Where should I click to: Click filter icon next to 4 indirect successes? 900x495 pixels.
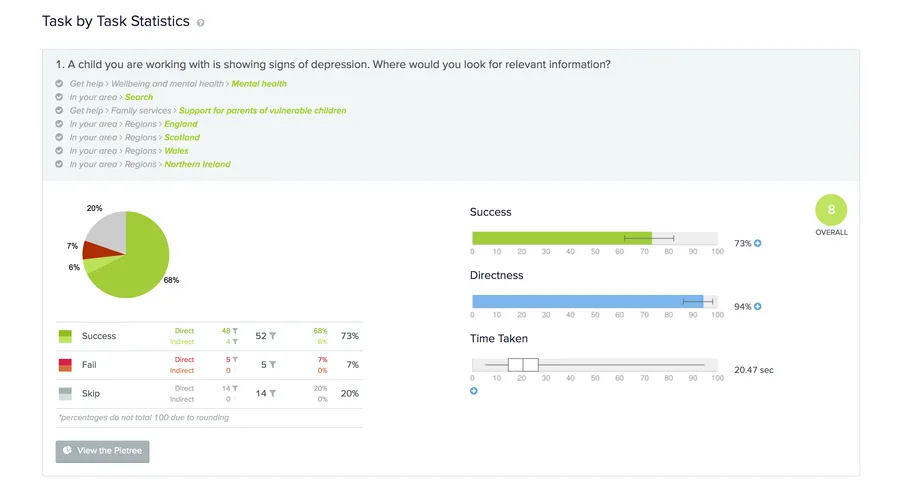[235, 342]
